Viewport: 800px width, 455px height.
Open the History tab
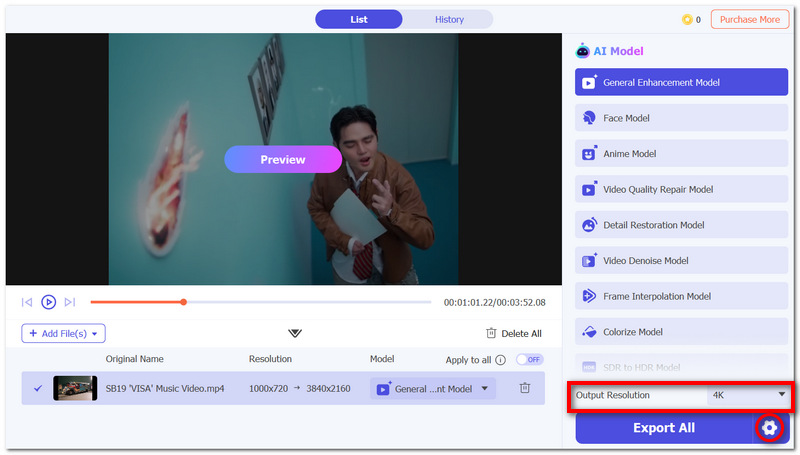pos(449,19)
